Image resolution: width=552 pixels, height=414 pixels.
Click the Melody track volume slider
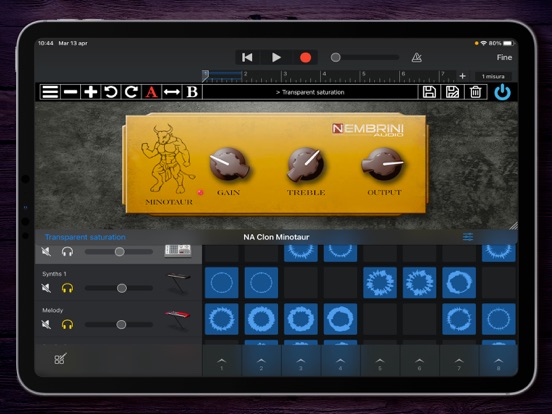[119, 325]
